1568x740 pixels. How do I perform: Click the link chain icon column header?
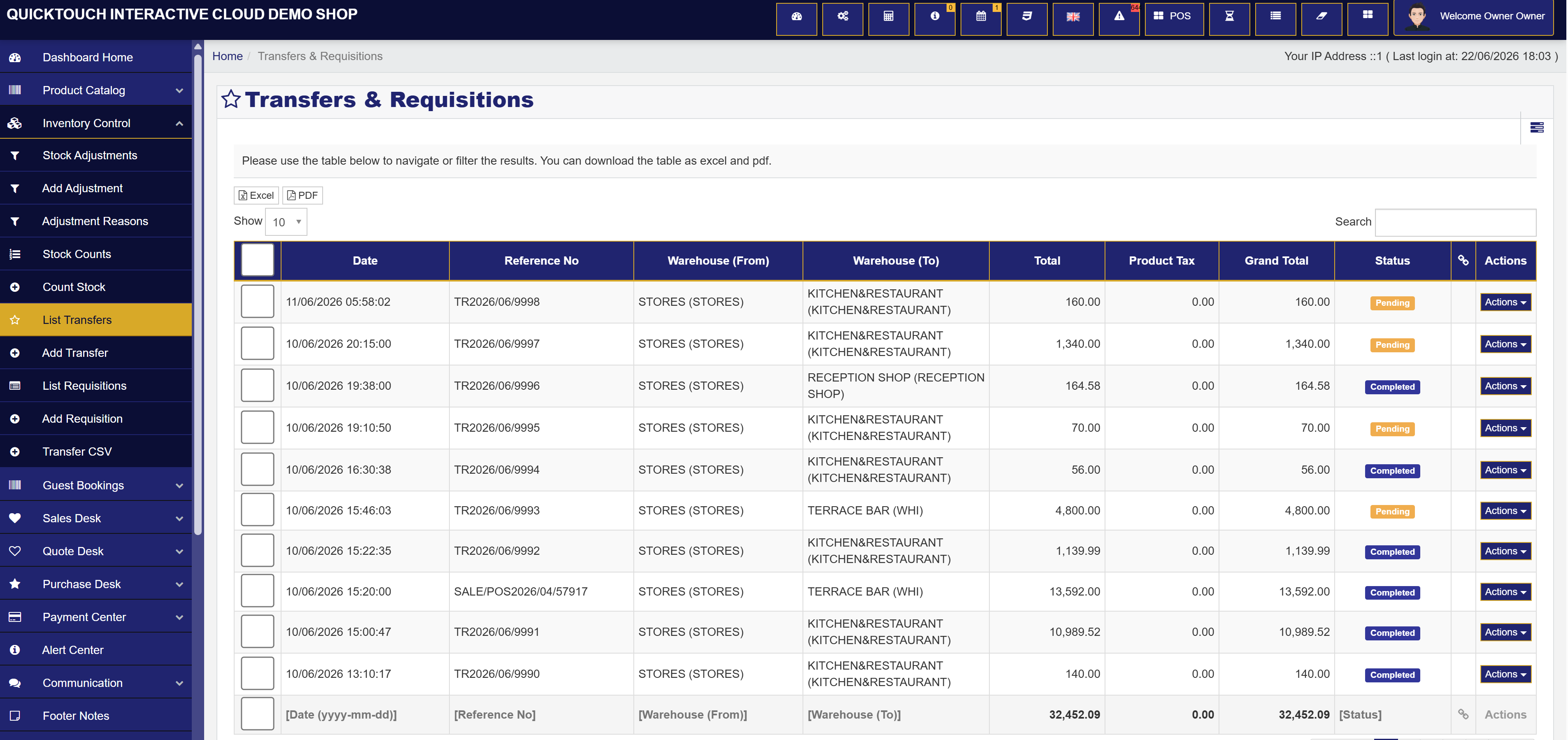click(x=1463, y=261)
